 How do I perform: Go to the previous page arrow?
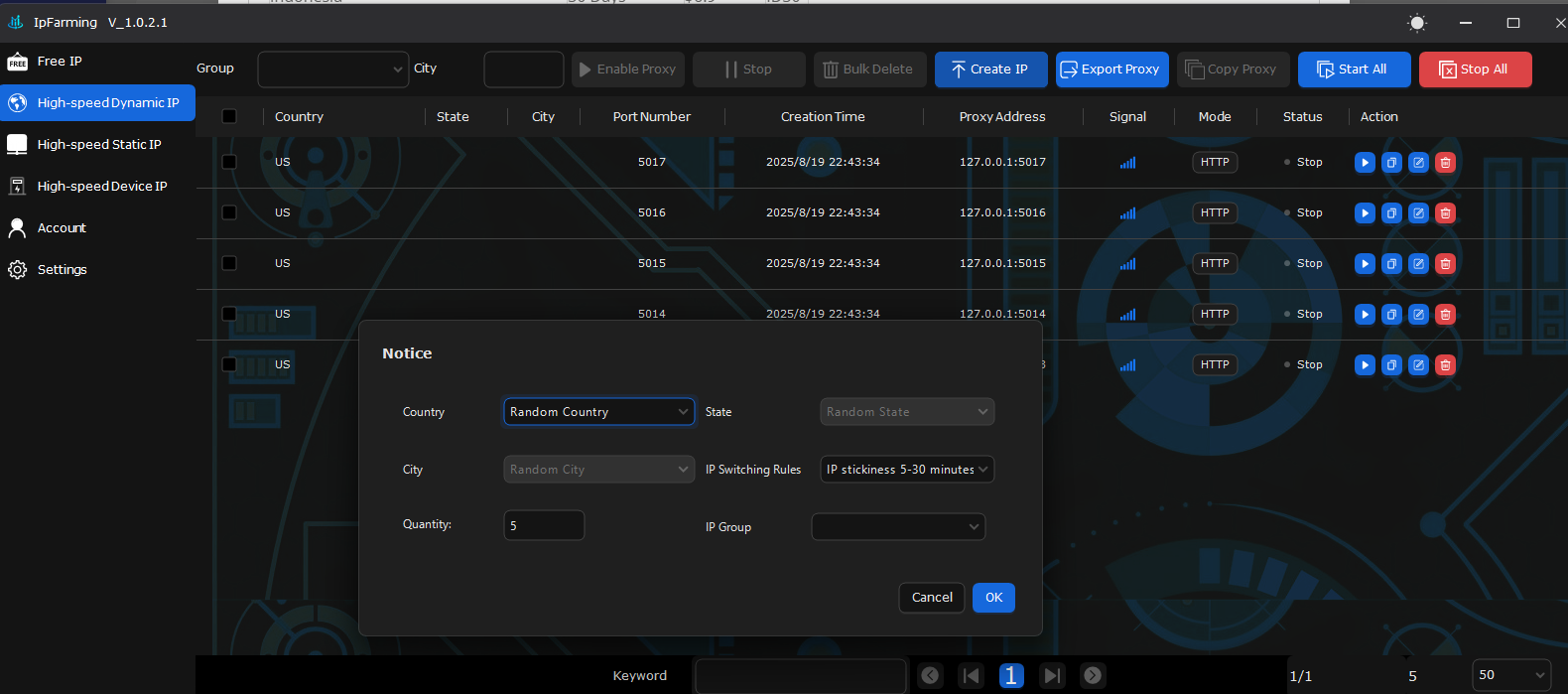[930, 675]
